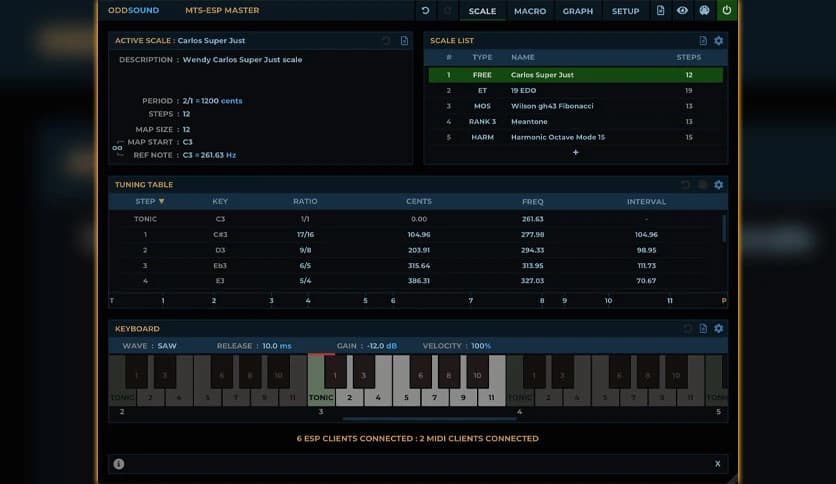Switch to the MACRO tab
836x484 pixels.
point(530,11)
